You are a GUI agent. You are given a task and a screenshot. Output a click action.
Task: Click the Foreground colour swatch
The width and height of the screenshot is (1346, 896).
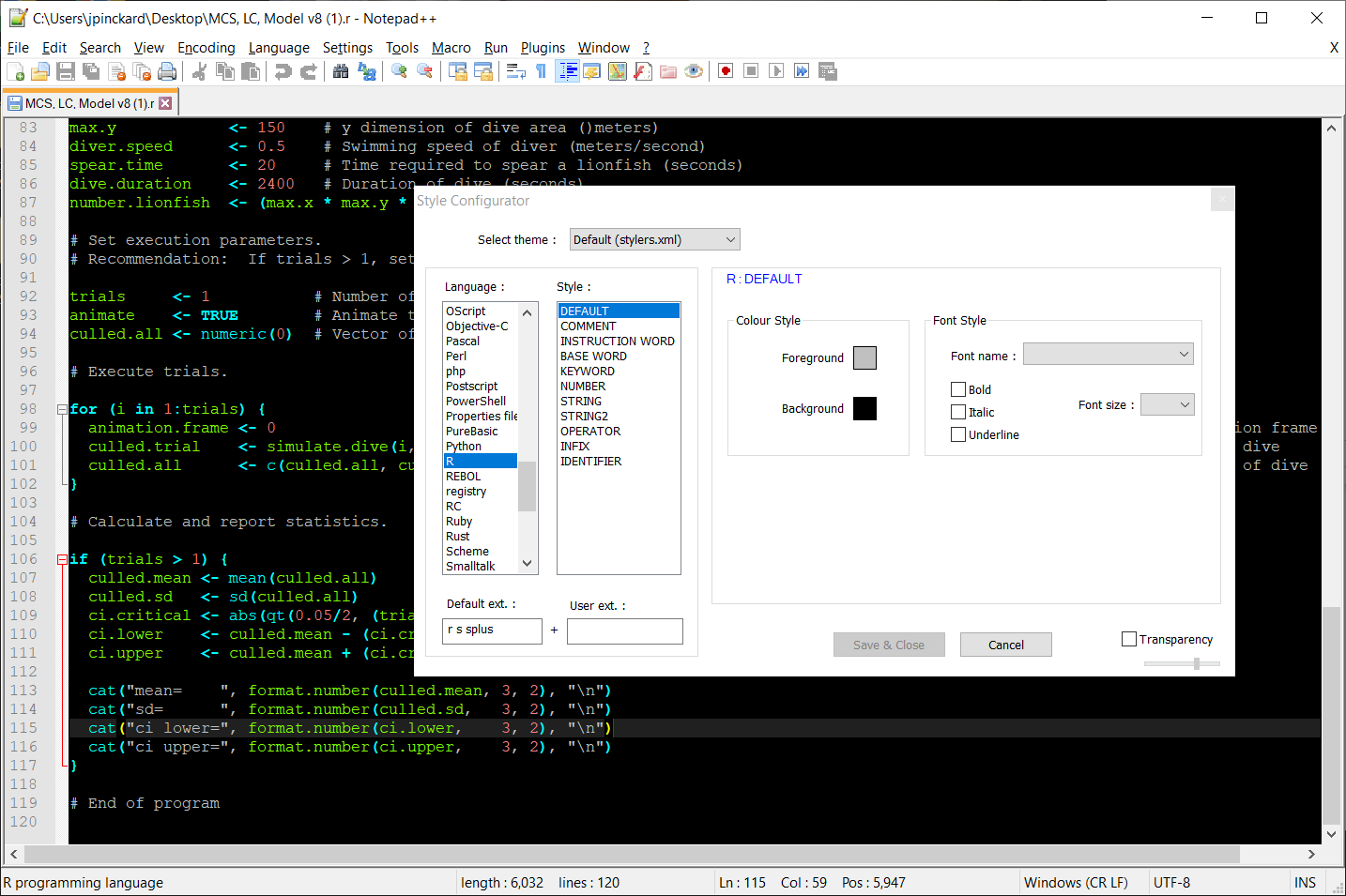click(x=864, y=357)
